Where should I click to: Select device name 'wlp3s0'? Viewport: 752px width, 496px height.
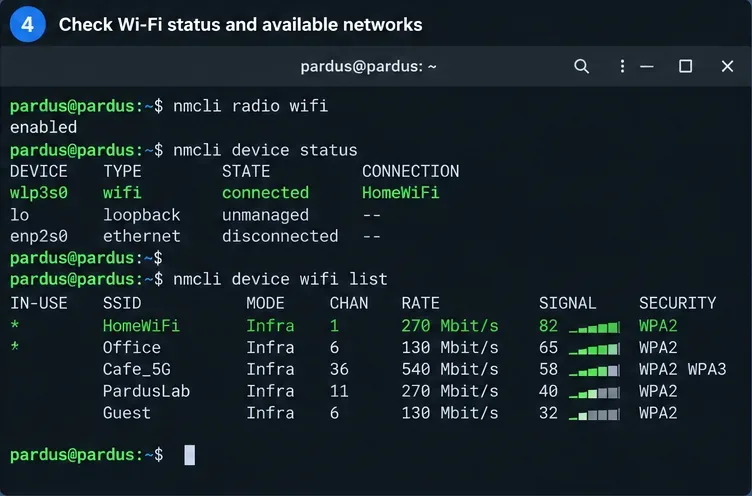[39, 193]
